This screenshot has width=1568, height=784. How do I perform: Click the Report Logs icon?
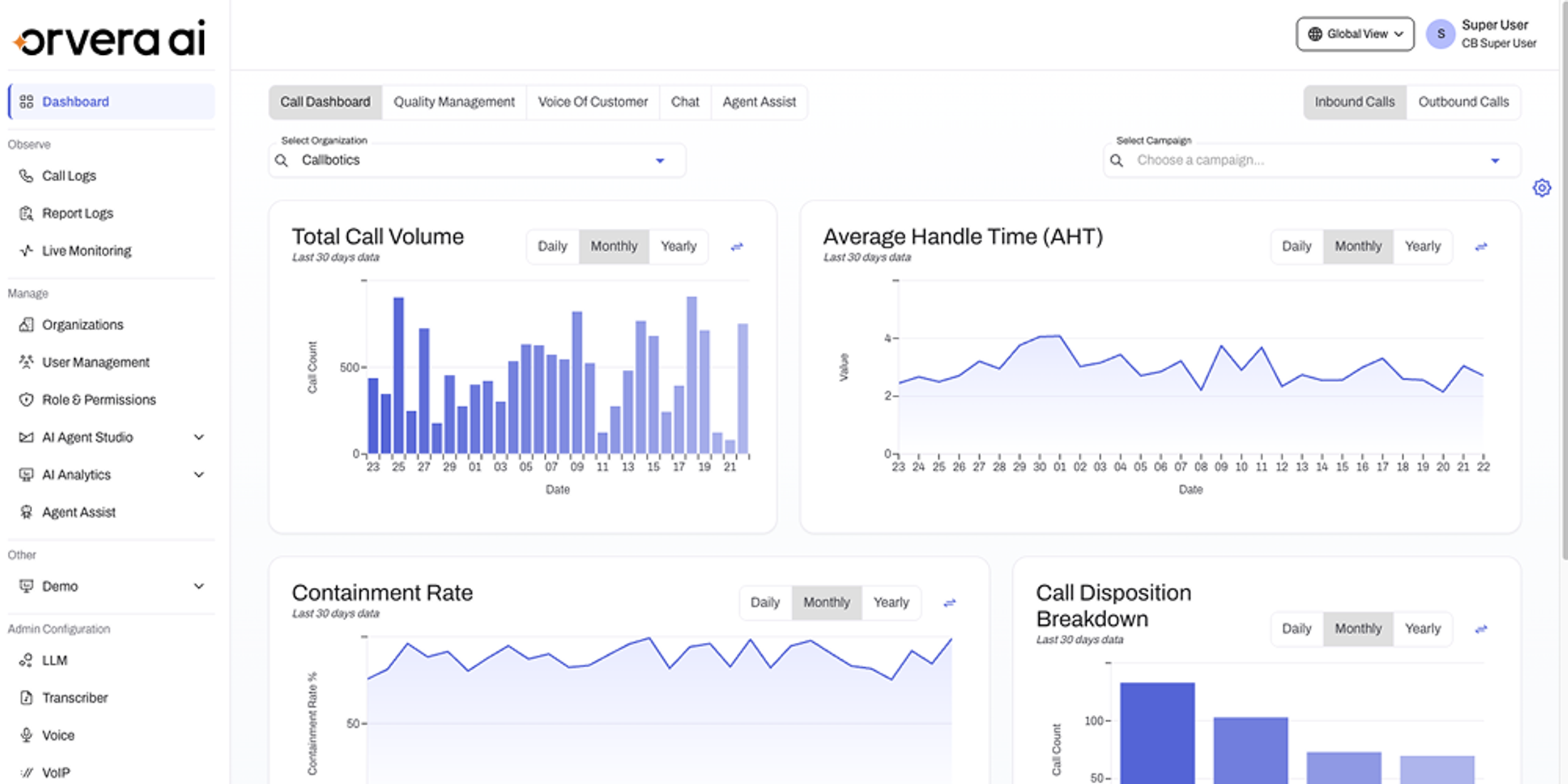[x=26, y=213]
